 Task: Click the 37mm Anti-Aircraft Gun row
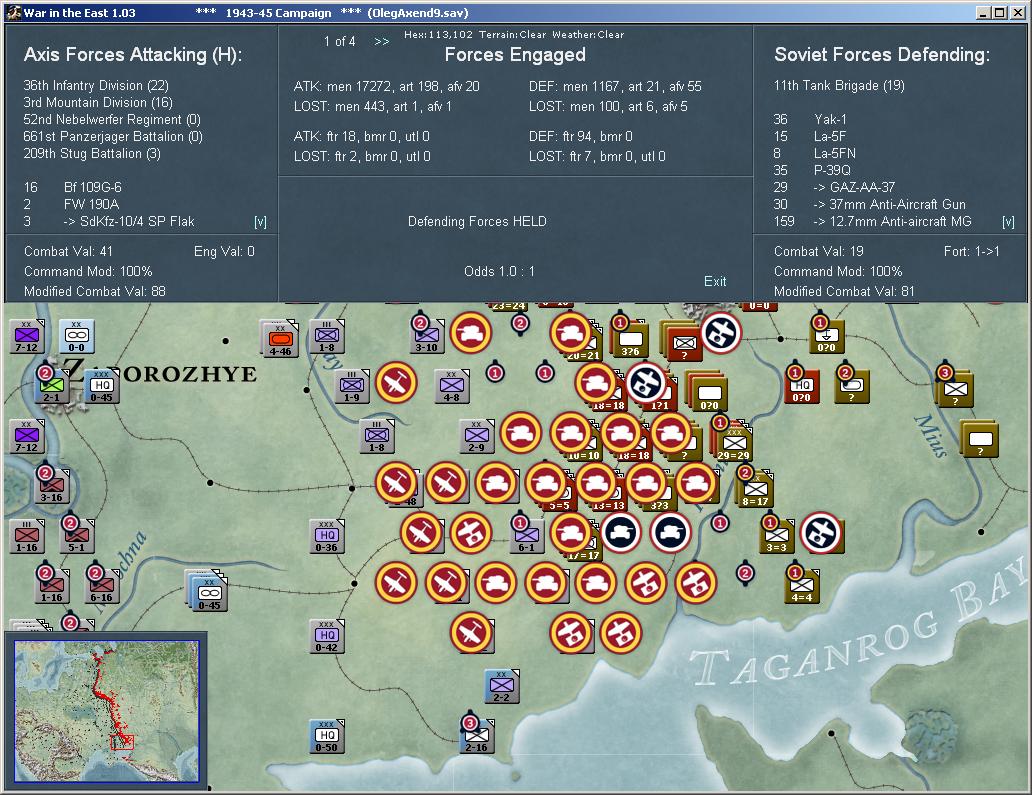(x=870, y=205)
